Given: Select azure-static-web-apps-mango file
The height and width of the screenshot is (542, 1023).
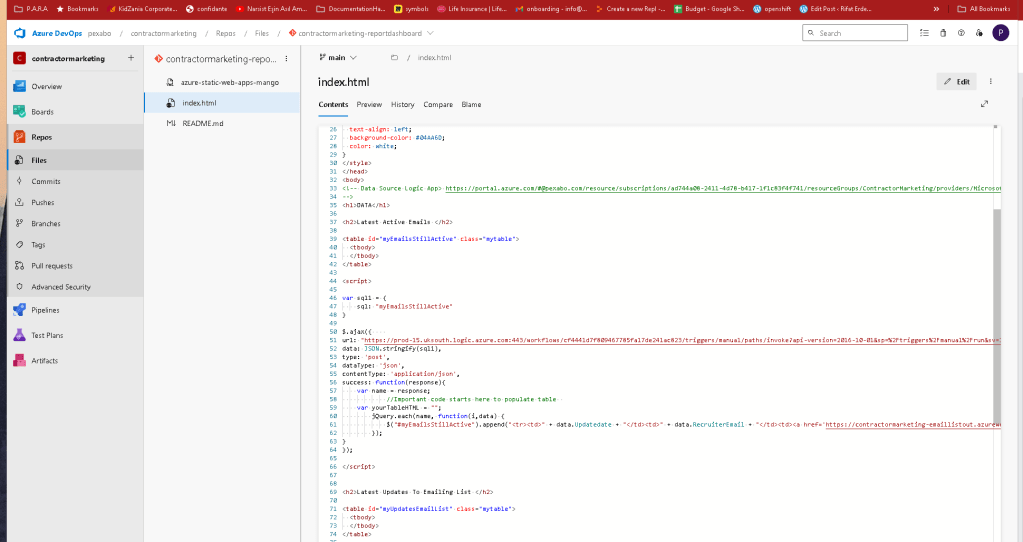Looking at the screenshot, I should pos(222,82).
